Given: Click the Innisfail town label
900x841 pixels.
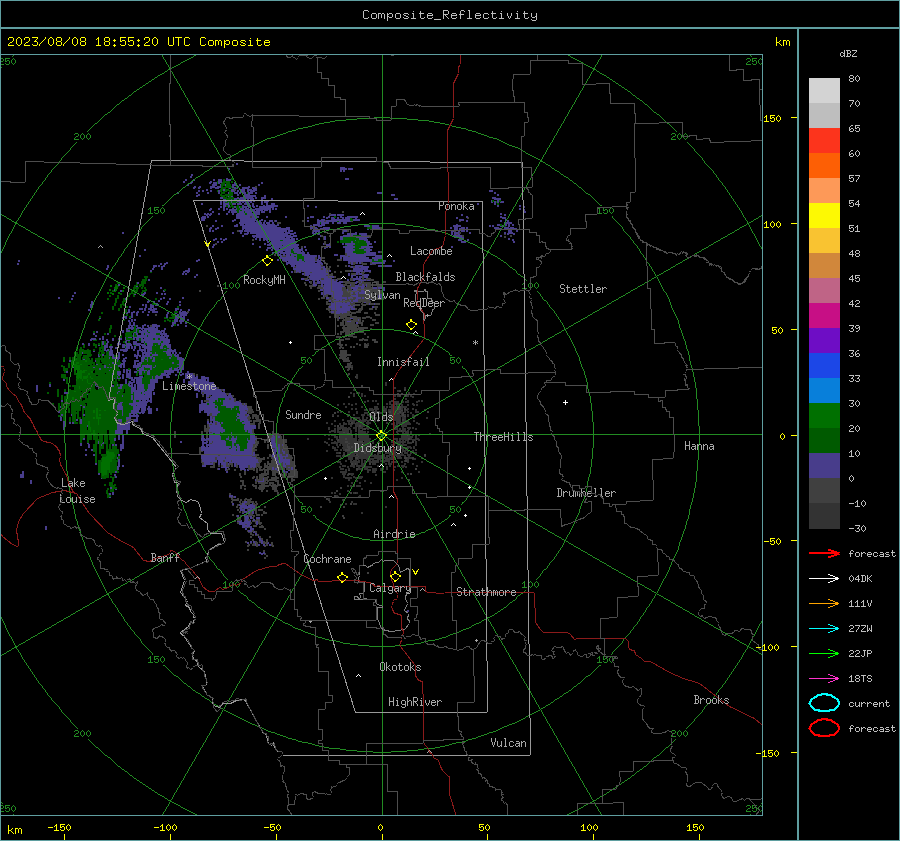Looking at the screenshot, I should (x=403, y=362).
